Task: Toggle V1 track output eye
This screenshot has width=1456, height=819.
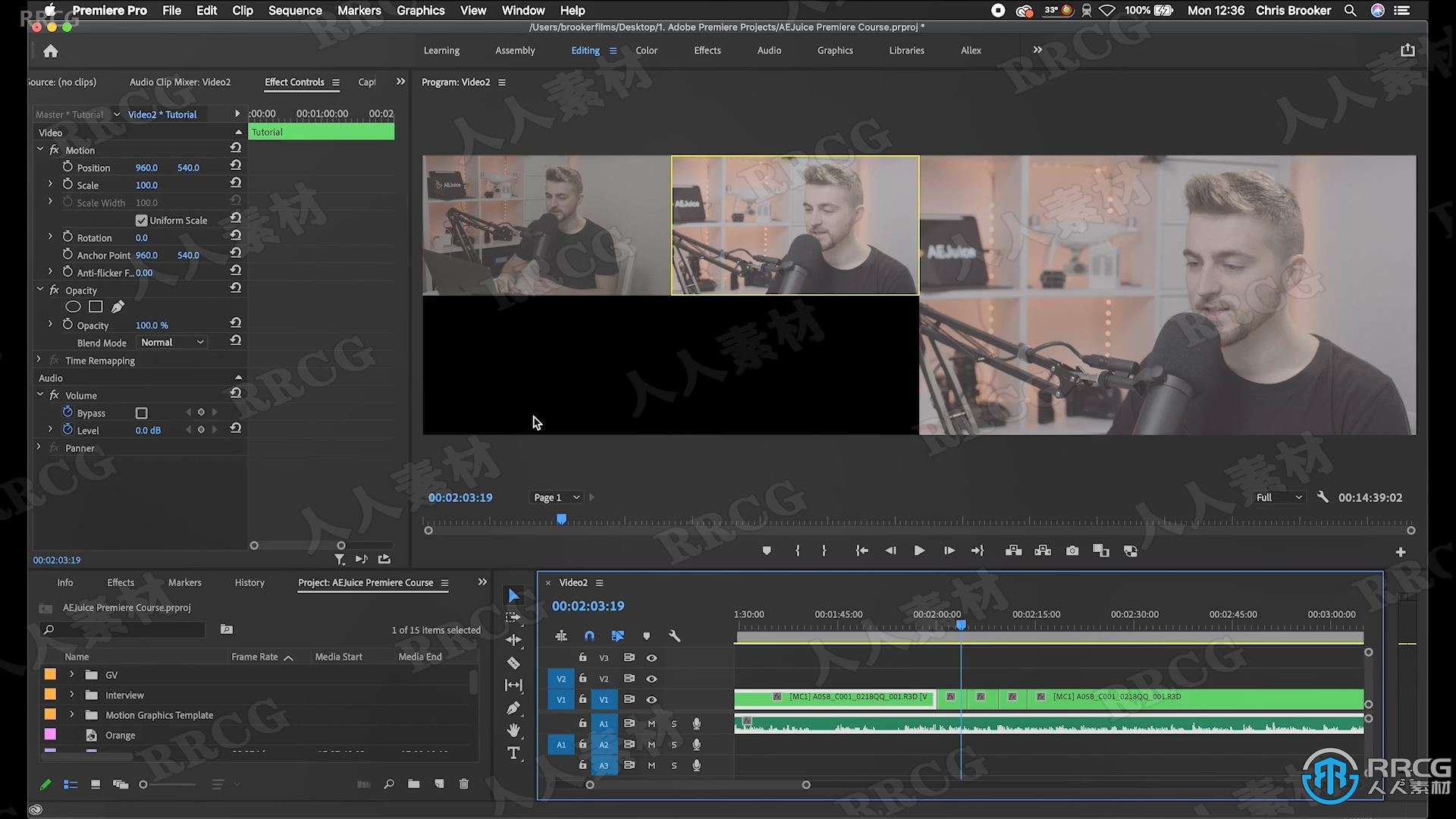Action: pyautogui.click(x=651, y=700)
